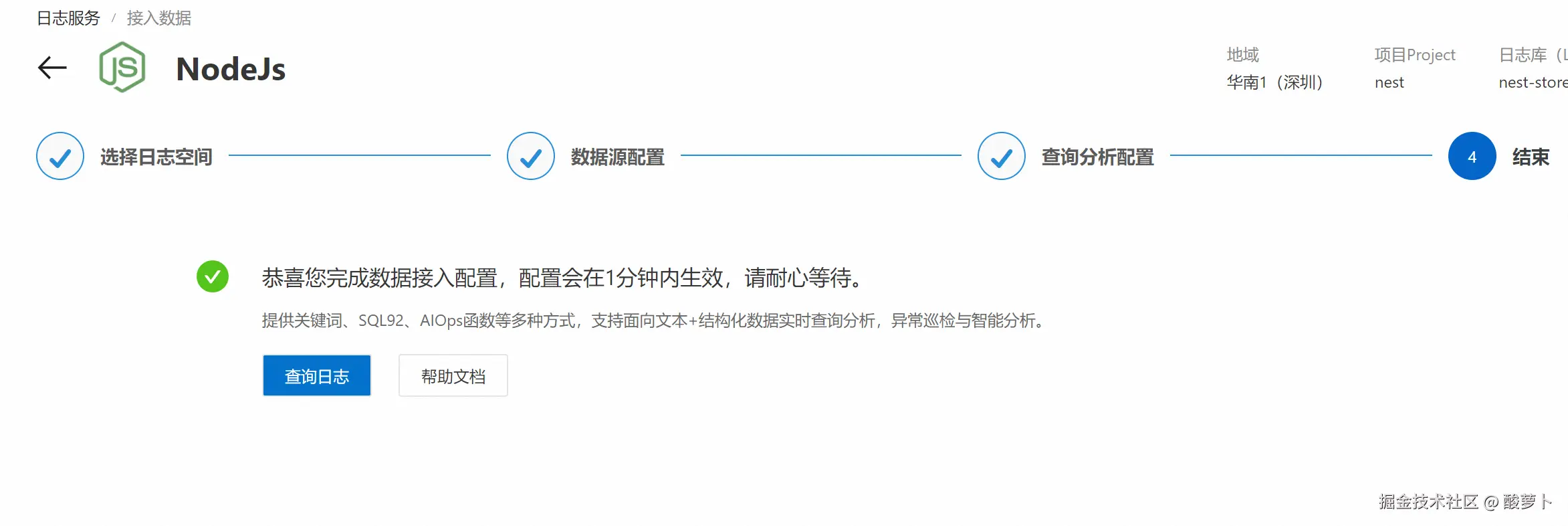The width and height of the screenshot is (1568, 526).
Task: Select the 查询分析配置 step label
Action: point(1098,157)
